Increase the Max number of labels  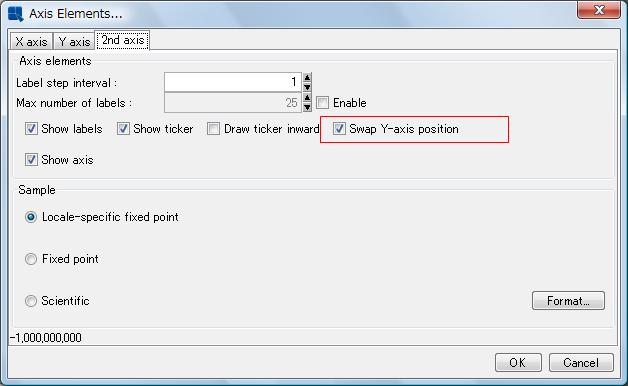307,98
